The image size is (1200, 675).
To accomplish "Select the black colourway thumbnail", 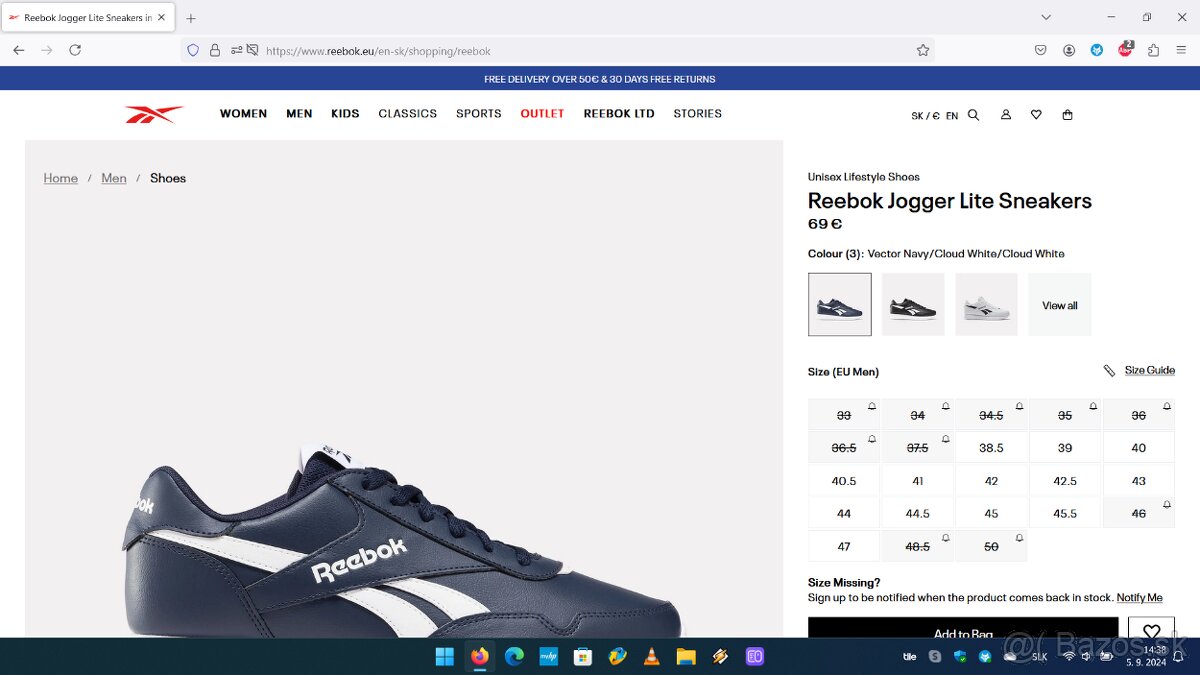I will point(912,304).
